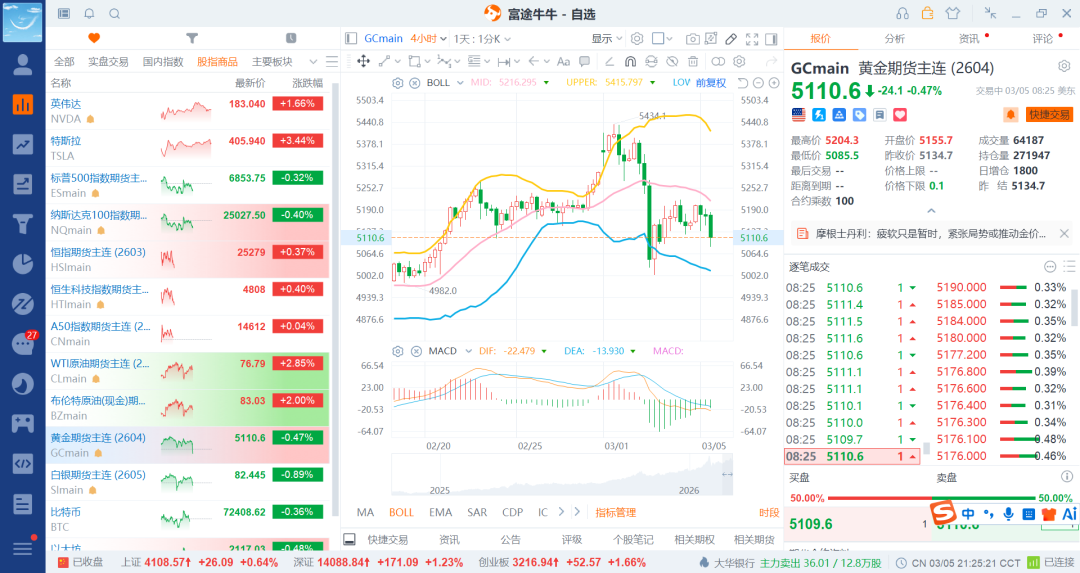This screenshot has height=573, width=1080.
Task: Expand the BOLL indicator selector dropdown
Action: 461,83
